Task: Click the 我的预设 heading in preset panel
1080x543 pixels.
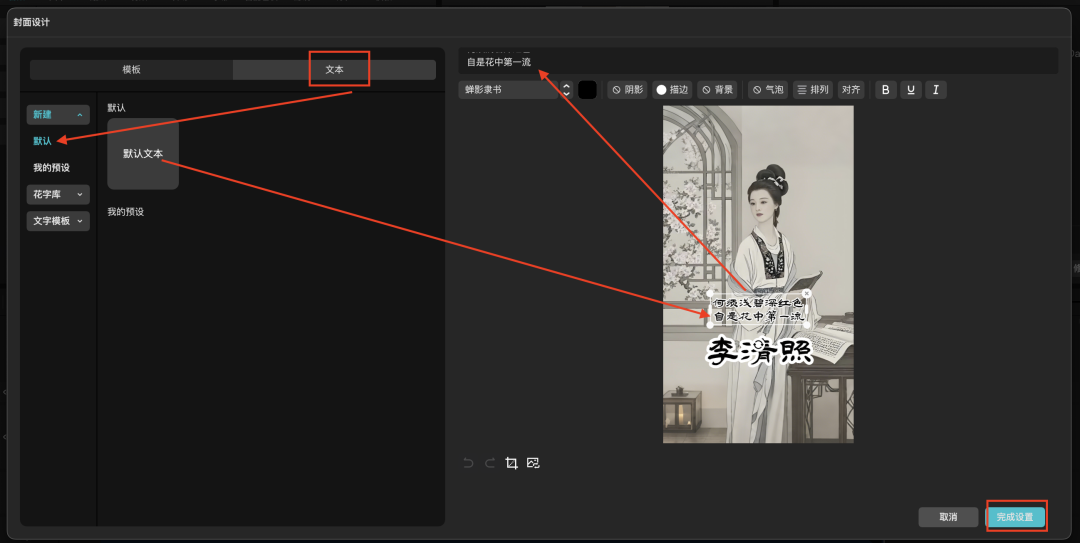Action: (125, 212)
